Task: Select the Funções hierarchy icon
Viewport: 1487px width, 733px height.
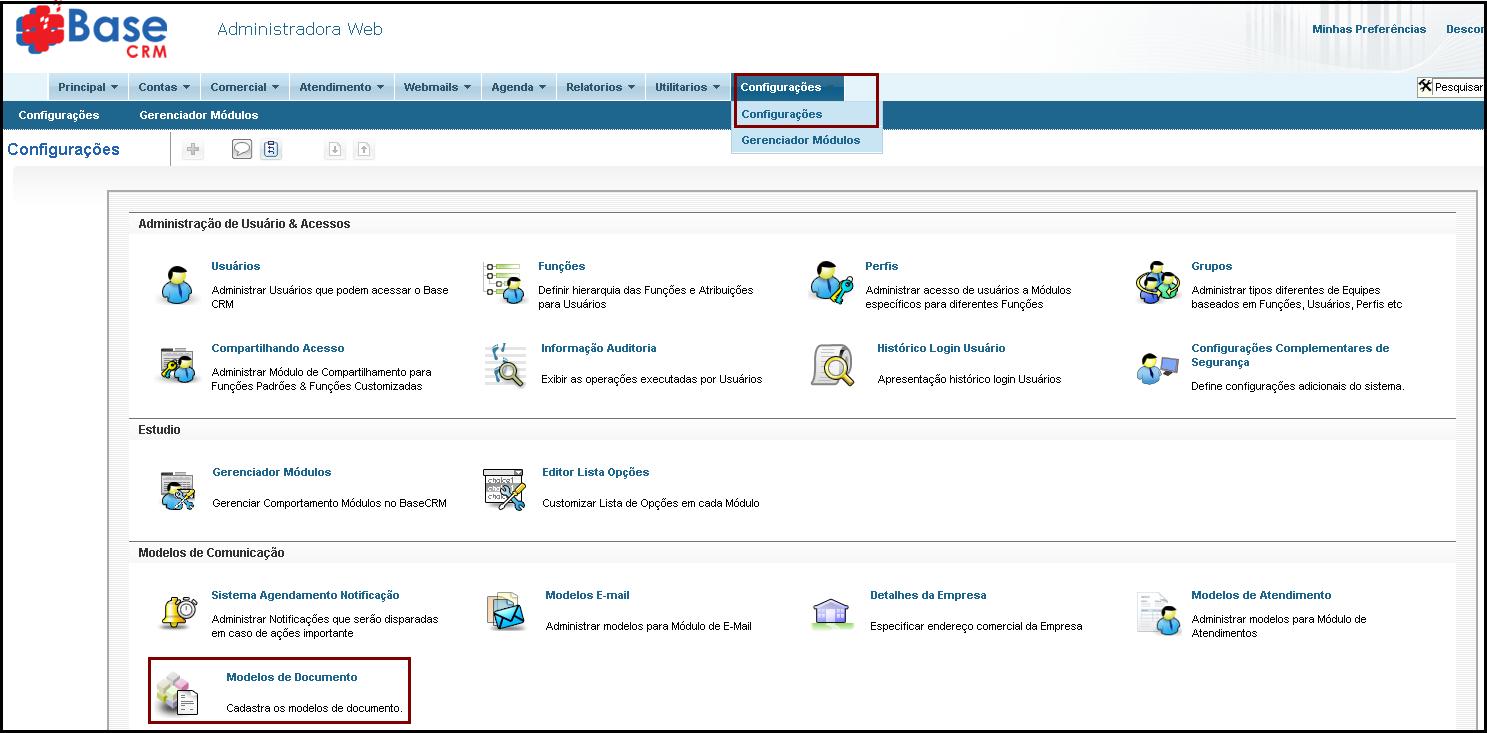Action: pos(504,283)
